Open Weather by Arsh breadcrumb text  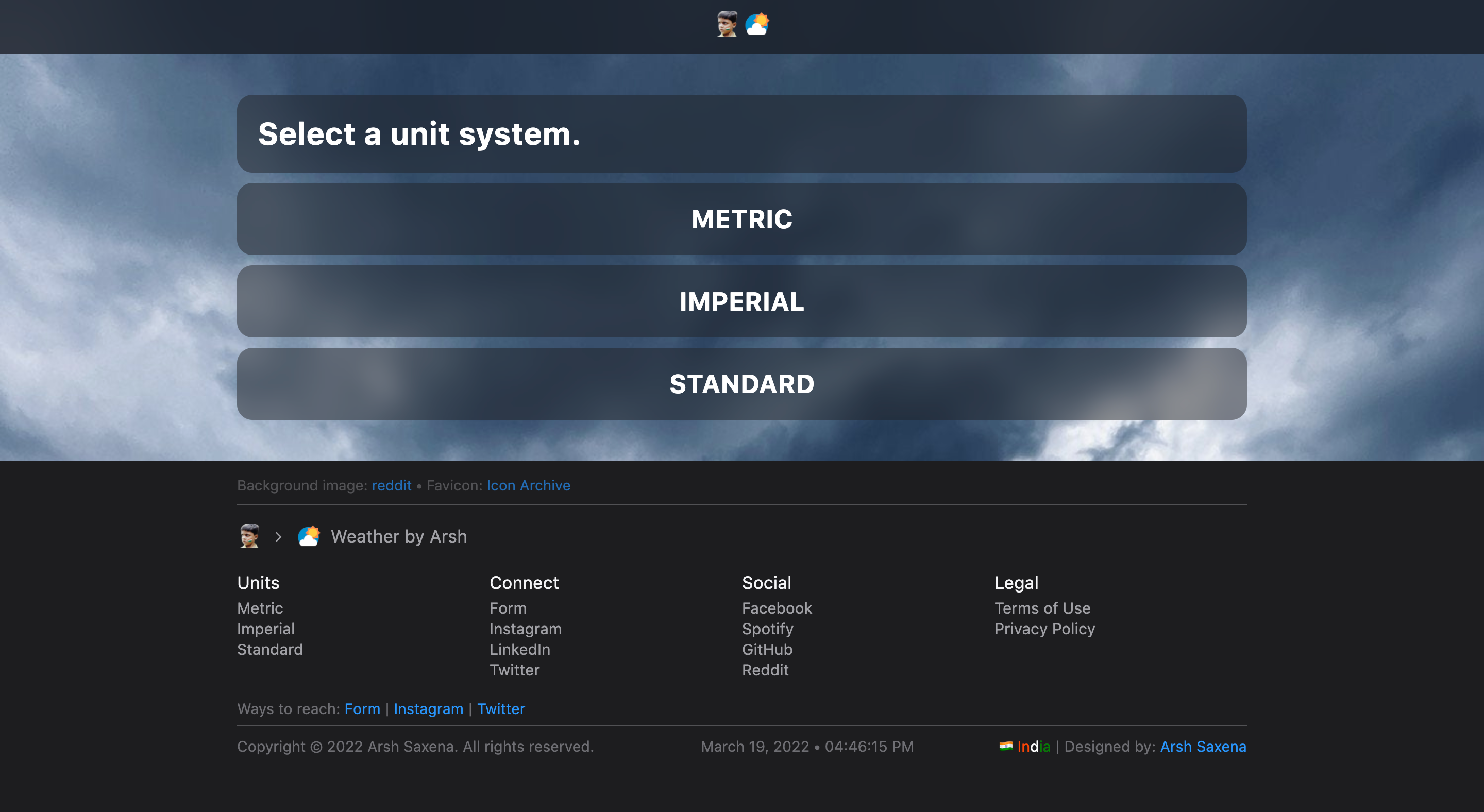[x=399, y=536]
